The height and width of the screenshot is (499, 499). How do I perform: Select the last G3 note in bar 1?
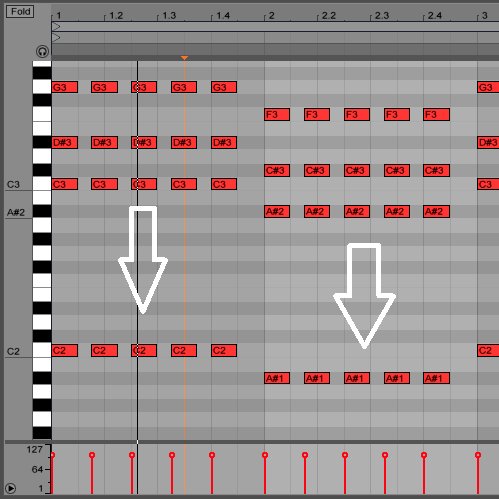224,87
